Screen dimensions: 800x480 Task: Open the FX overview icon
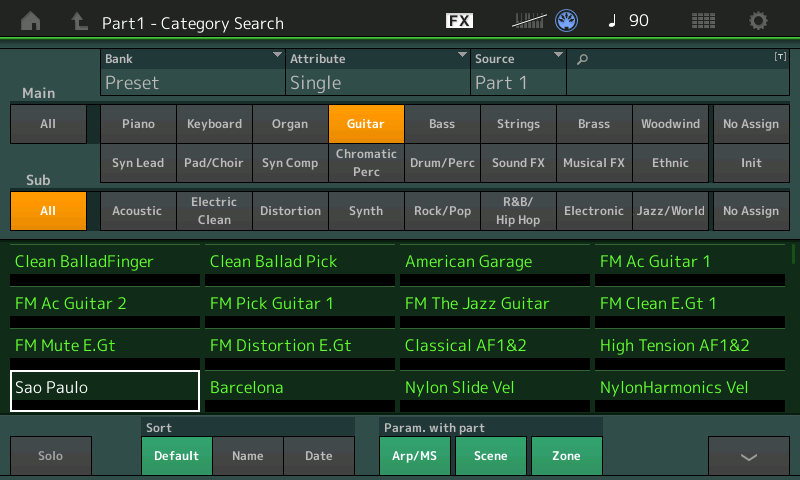click(x=459, y=20)
